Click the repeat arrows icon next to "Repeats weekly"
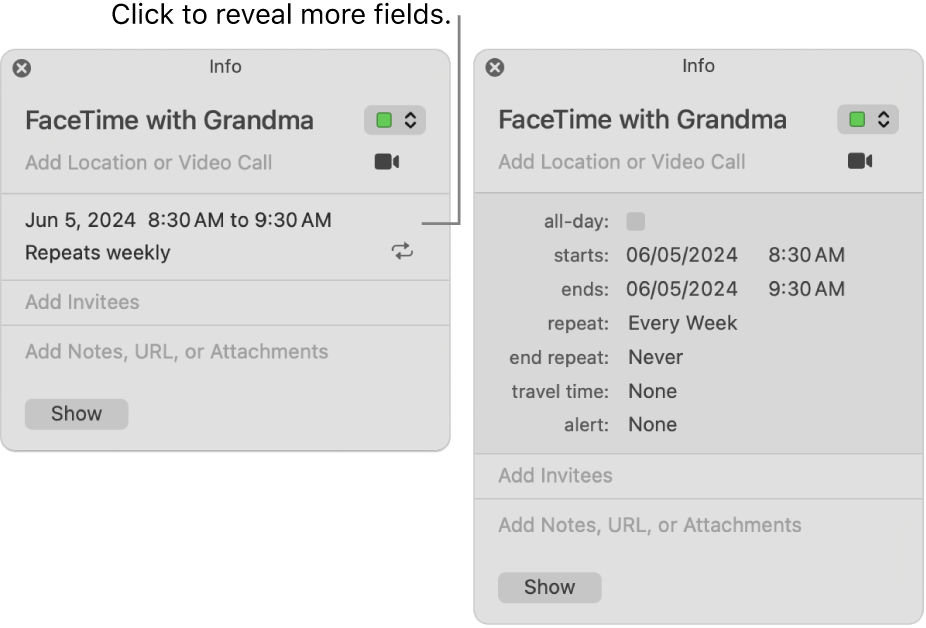This screenshot has width=926, height=628. click(402, 252)
